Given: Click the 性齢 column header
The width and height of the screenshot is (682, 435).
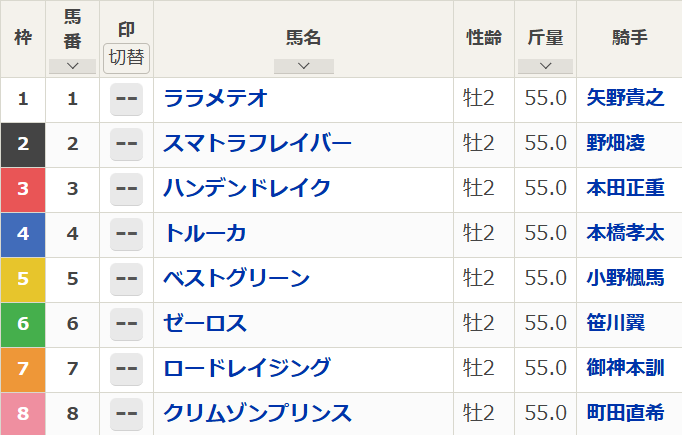Looking at the screenshot, I should [x=484, y=39].
